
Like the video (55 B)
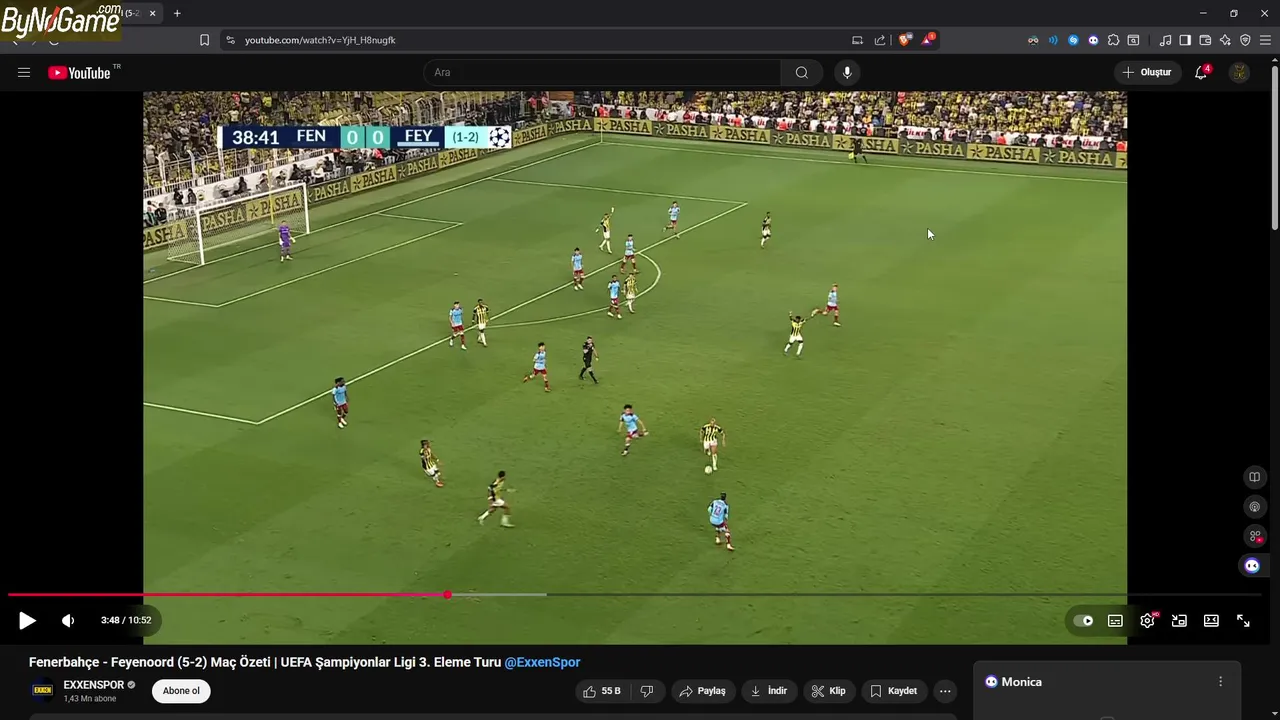pos(603,691)
